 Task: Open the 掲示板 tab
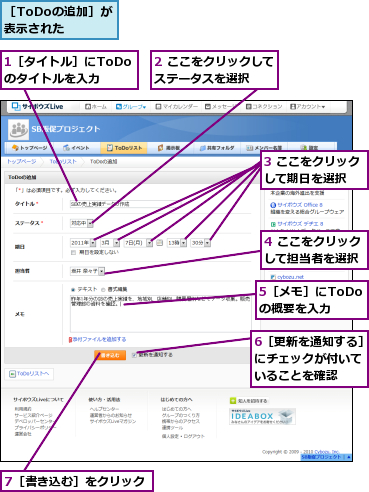click(169, 148)
